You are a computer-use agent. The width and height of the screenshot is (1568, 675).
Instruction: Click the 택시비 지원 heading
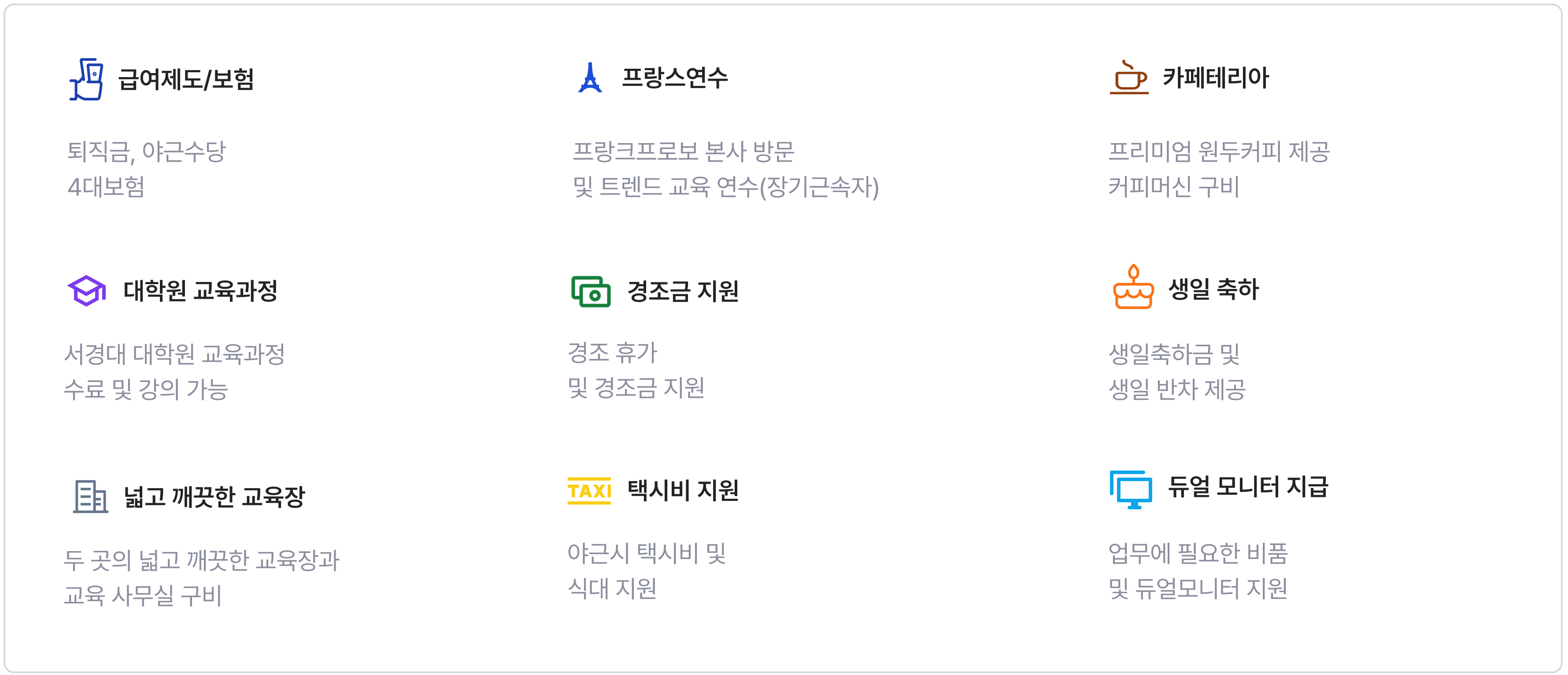pyautogui.click(x=682, y=490)
